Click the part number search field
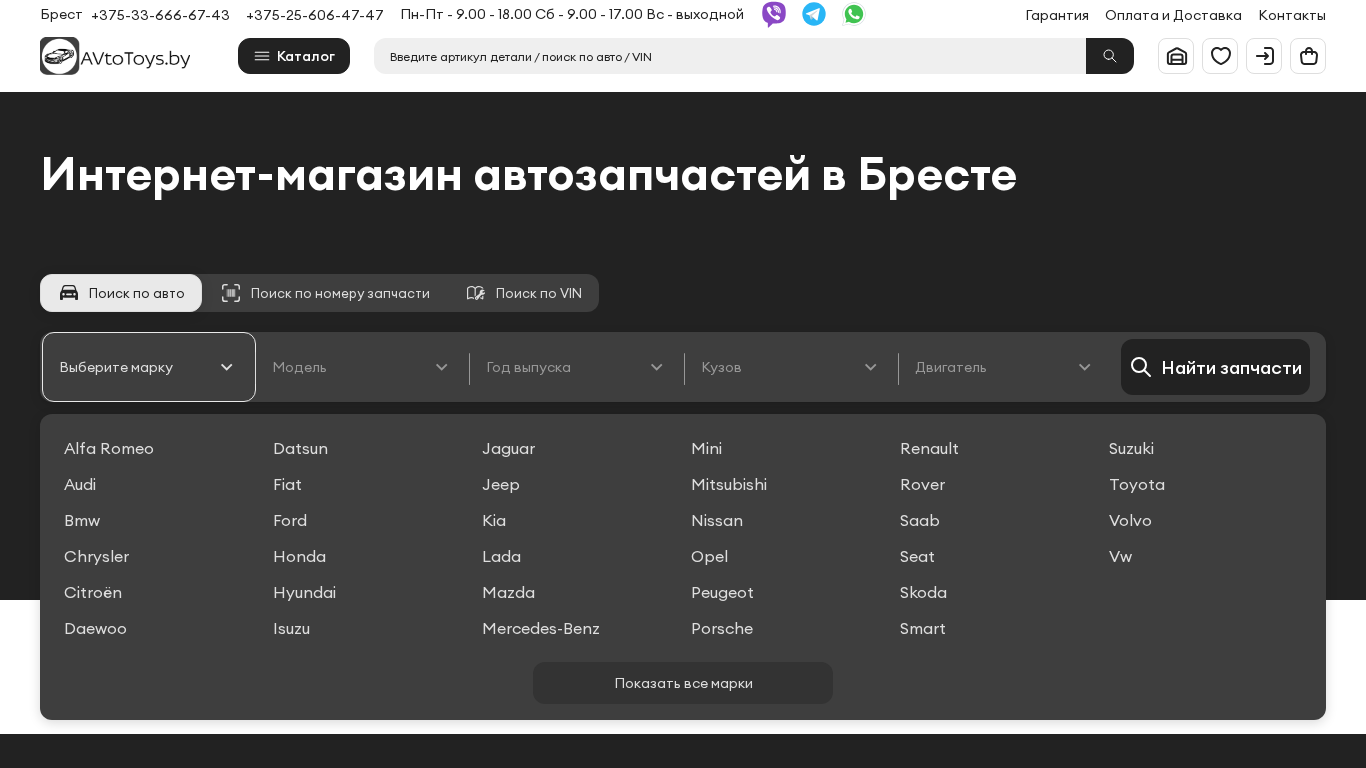The width and height of the screenshot is (1366, 768). pos(730,56)
